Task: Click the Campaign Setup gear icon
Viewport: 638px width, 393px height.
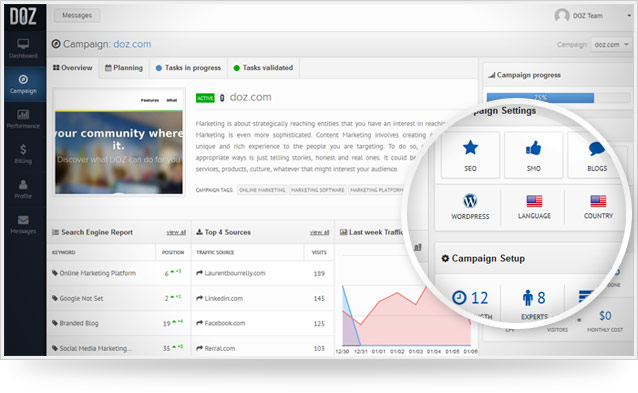Action: click(445, 258)
